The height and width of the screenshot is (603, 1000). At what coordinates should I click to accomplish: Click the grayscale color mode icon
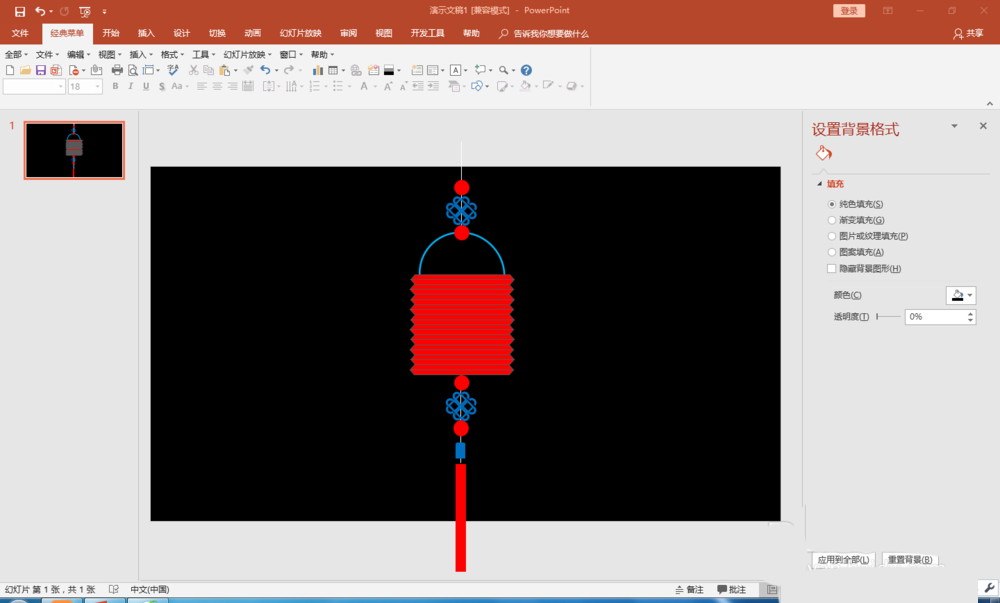389,70
